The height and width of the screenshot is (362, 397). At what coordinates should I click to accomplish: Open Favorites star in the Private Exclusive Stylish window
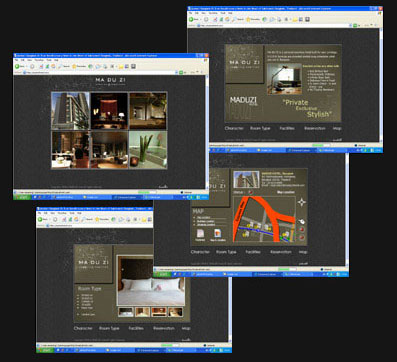pyautogui.click(x=248, y=19)
